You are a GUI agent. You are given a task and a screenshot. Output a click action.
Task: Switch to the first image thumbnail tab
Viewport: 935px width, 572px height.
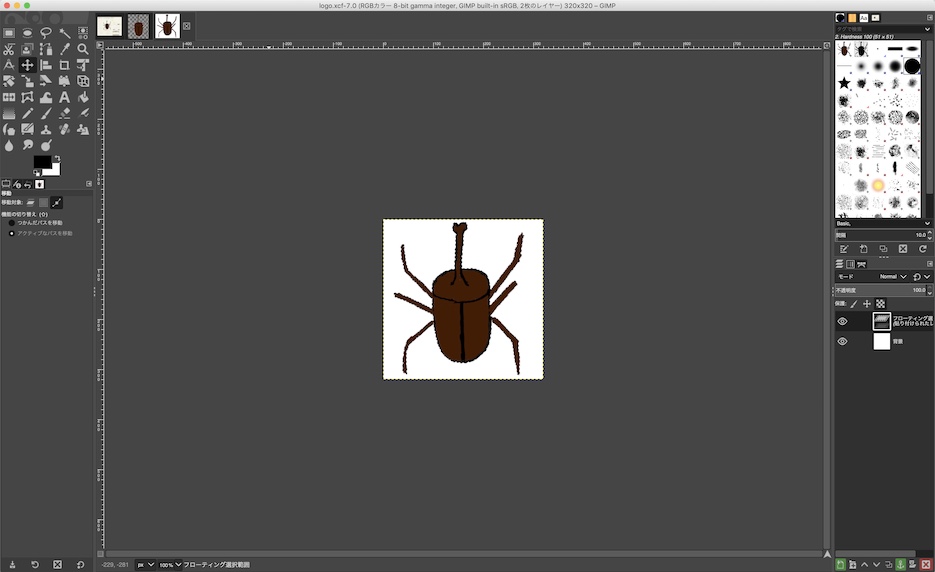tap(110, 26)
